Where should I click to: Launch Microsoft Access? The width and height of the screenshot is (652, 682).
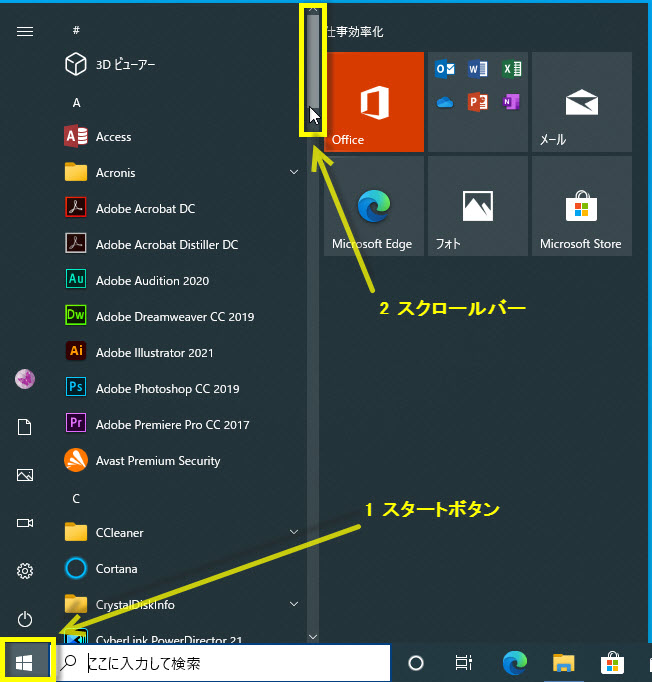click(x=113, y=137)
